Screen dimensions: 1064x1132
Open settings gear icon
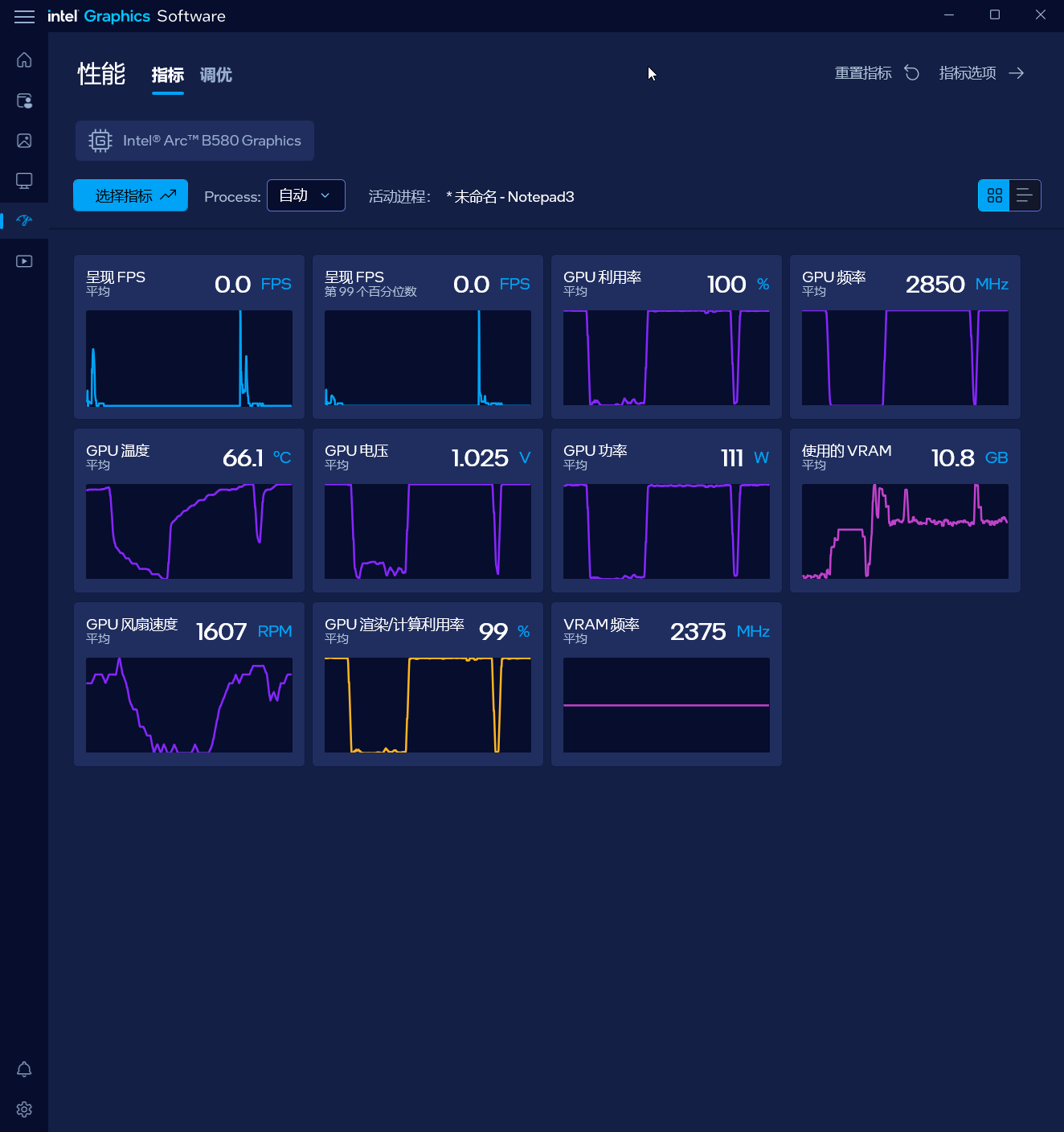coord(24,1109)
